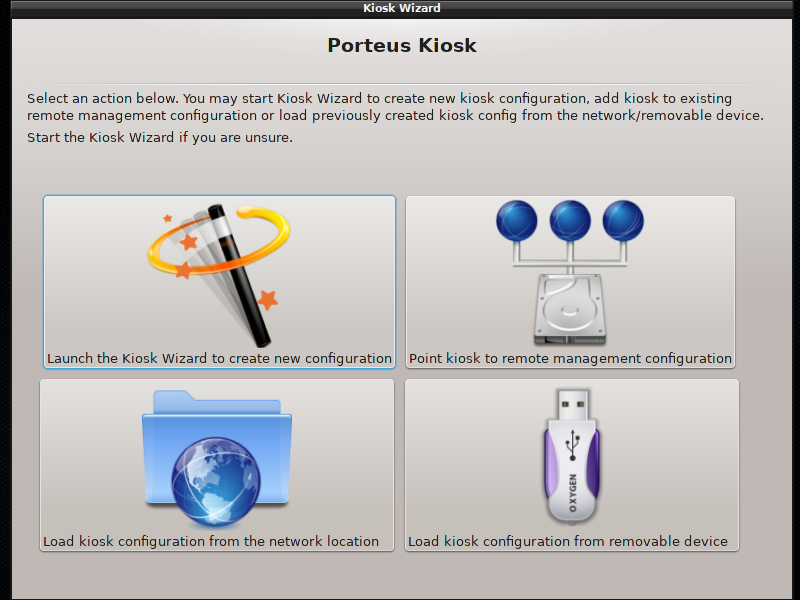Open 'Load kiosk configuration from removable device'
Screen dimensions: 800x600
coord(572,465)
